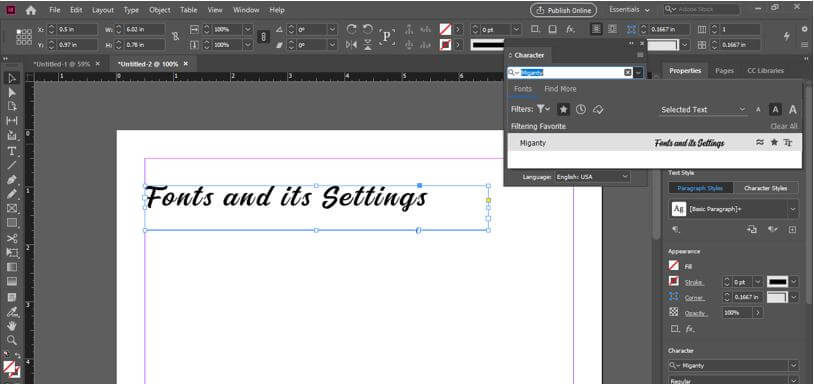Select the Type tool

12,151
